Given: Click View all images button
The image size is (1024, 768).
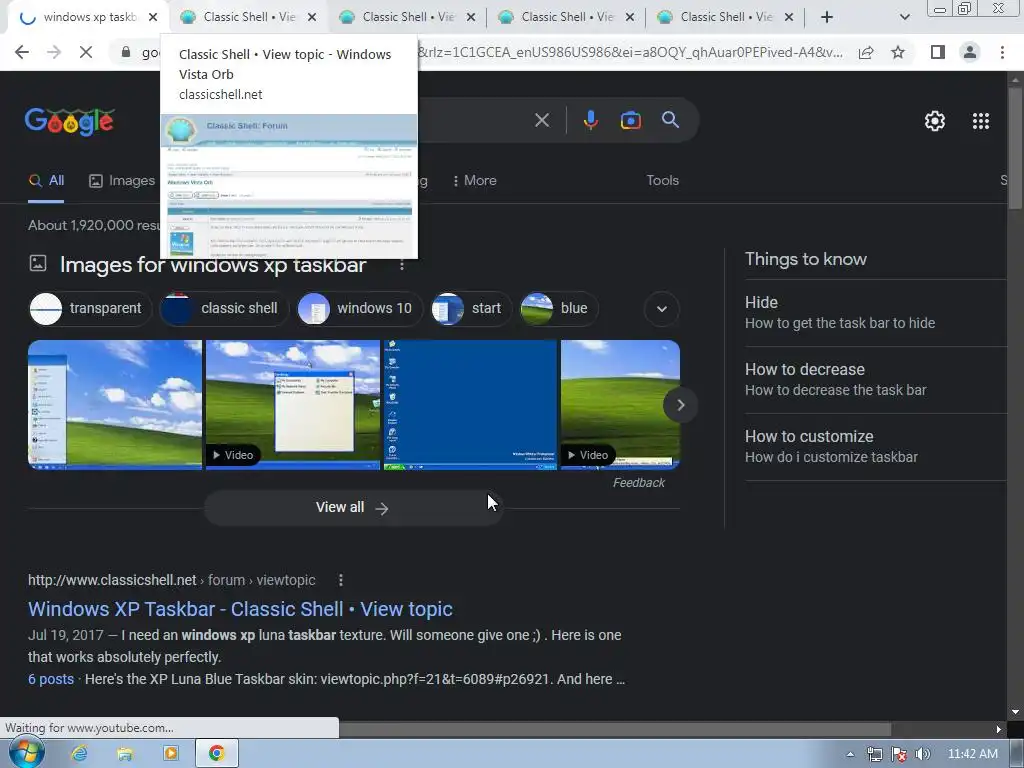Looking at the screenshot, I should point(352,507).
